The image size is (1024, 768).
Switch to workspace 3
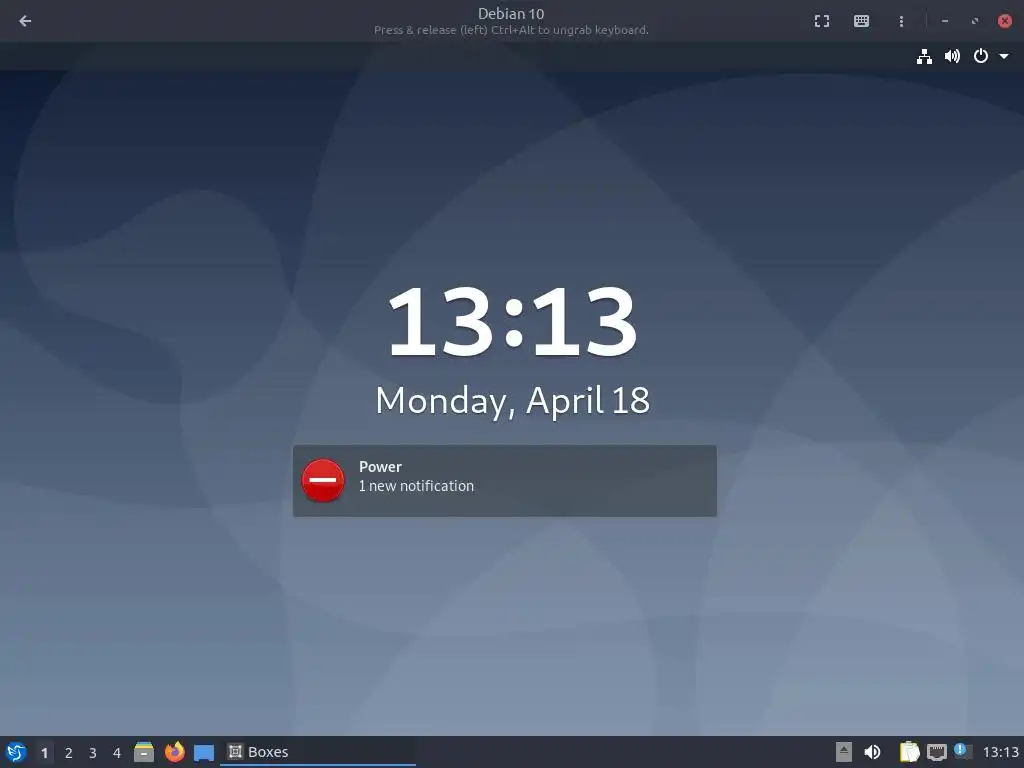[93, 753]
